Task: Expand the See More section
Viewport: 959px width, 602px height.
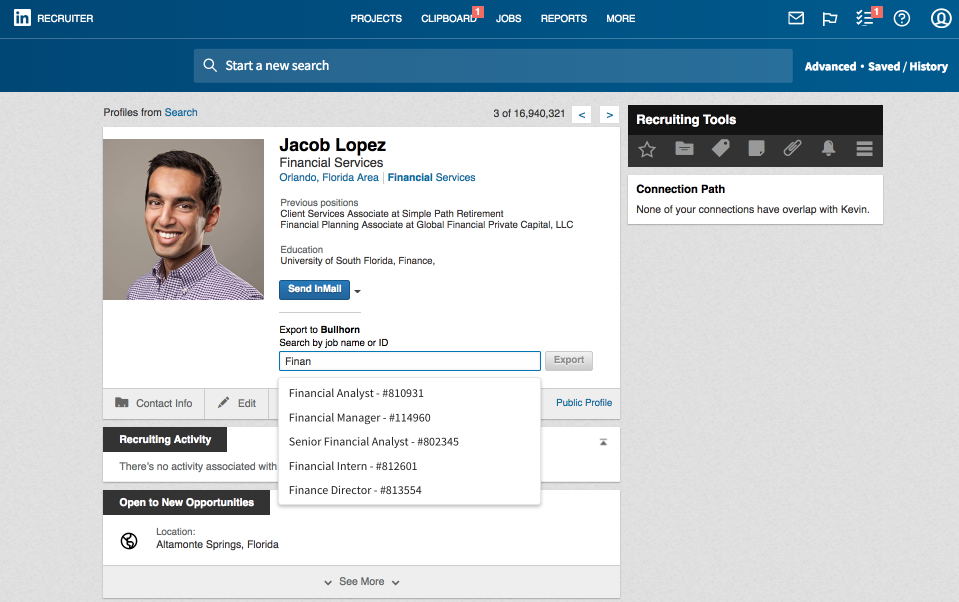Action: [361, 582]
